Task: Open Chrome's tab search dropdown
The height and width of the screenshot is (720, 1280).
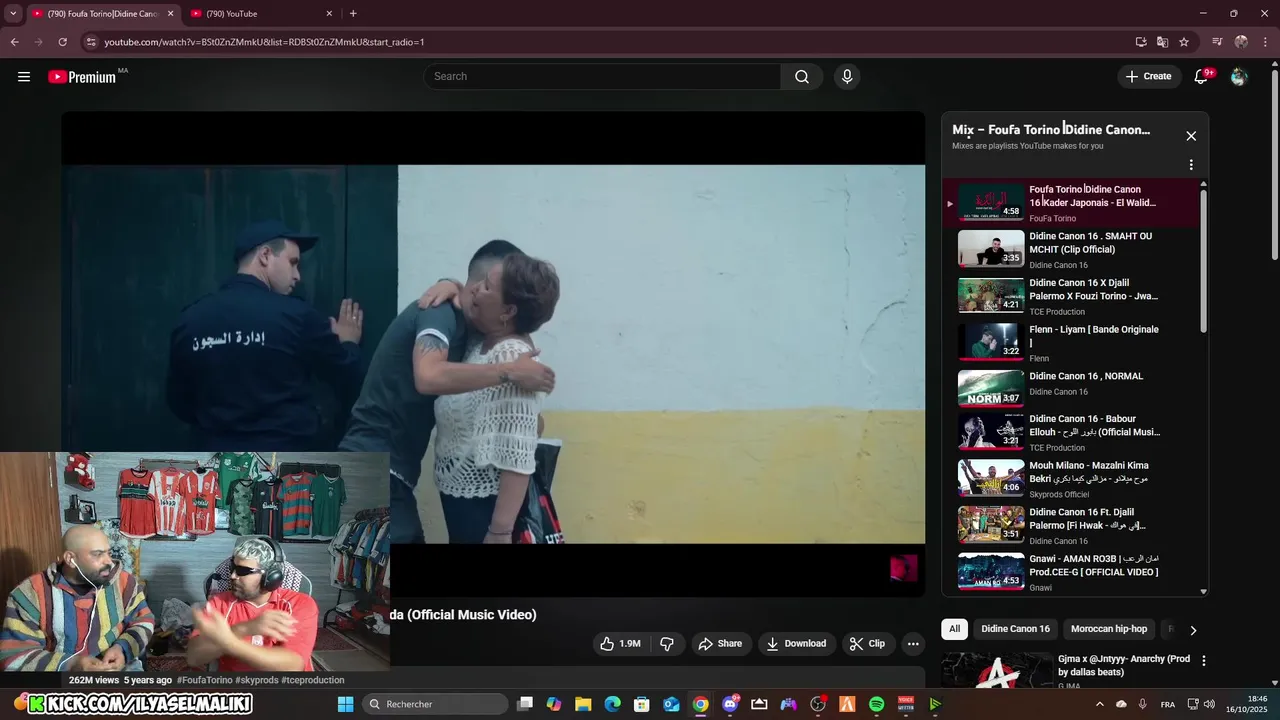Action: click(x=13, y=13)
